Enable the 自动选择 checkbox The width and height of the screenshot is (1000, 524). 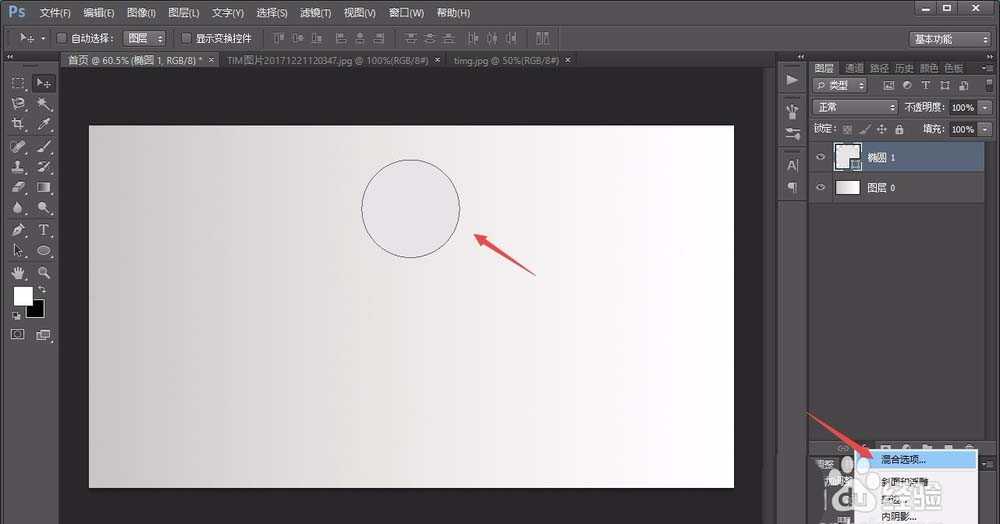coord(62,39)
